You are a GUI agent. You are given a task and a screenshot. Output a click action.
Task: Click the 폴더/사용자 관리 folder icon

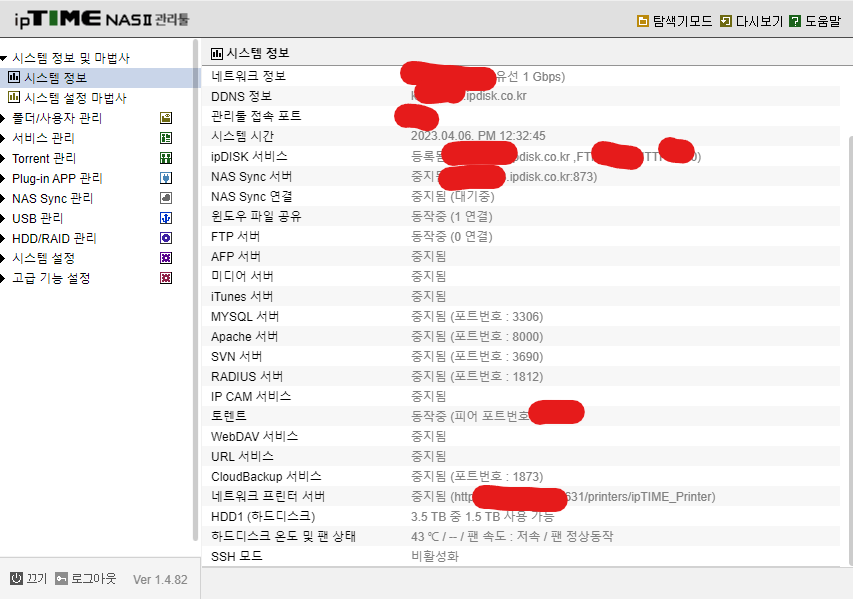[166, 118]
